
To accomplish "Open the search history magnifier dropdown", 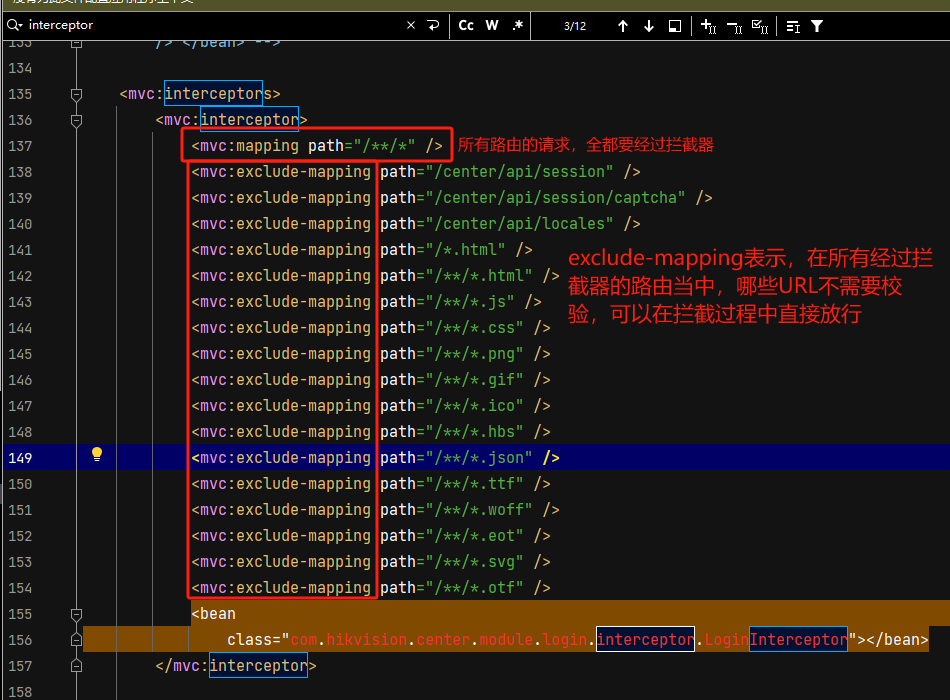I will point(15,25).
